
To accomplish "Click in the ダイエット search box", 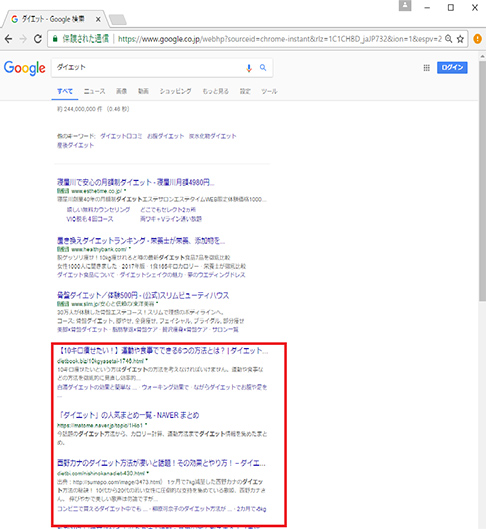I will pyautogui.click(x=148, y=68).
